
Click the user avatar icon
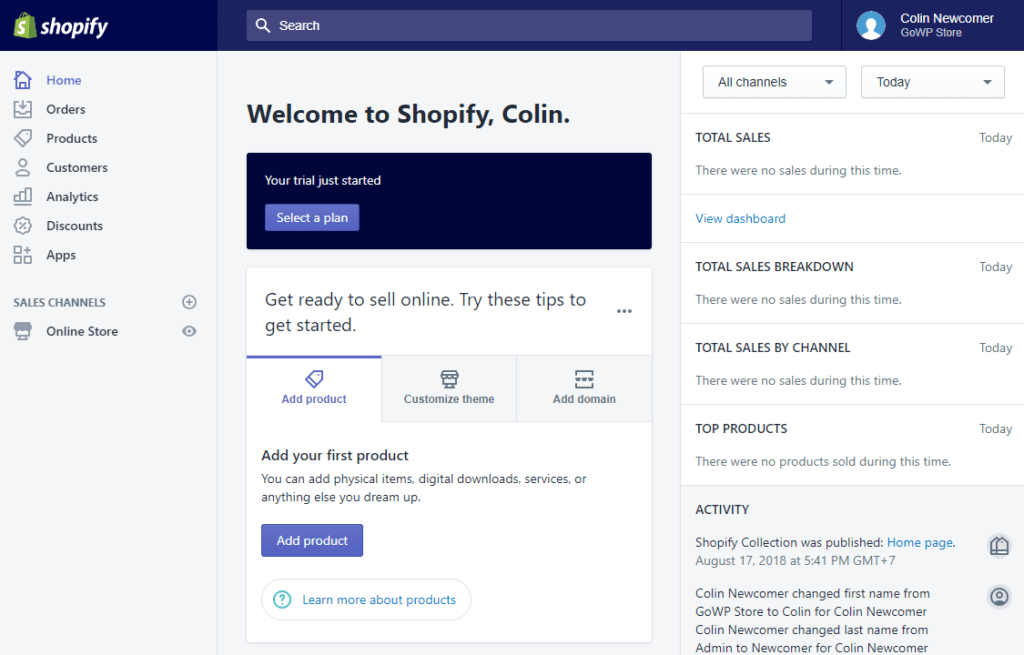click(871, 25)
